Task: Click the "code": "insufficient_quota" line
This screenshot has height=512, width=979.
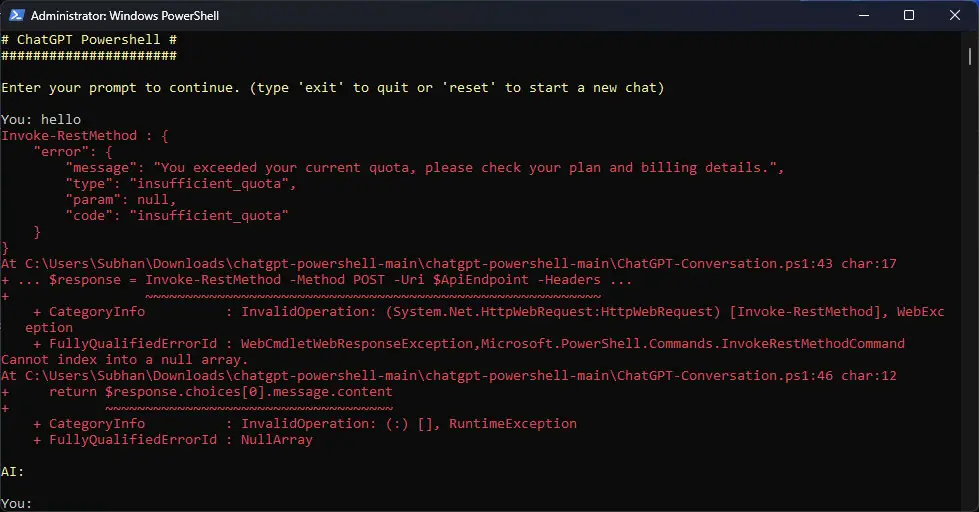Action: coord(177,215)
